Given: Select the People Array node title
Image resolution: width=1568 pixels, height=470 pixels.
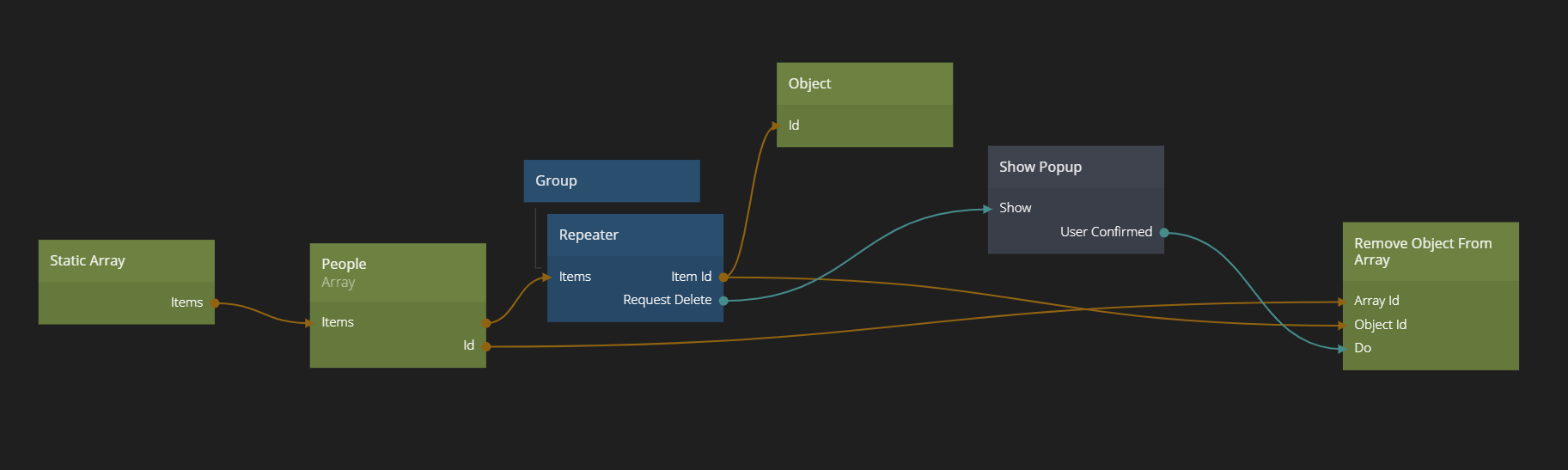Looking at the screenshot, I should [397, 272].
